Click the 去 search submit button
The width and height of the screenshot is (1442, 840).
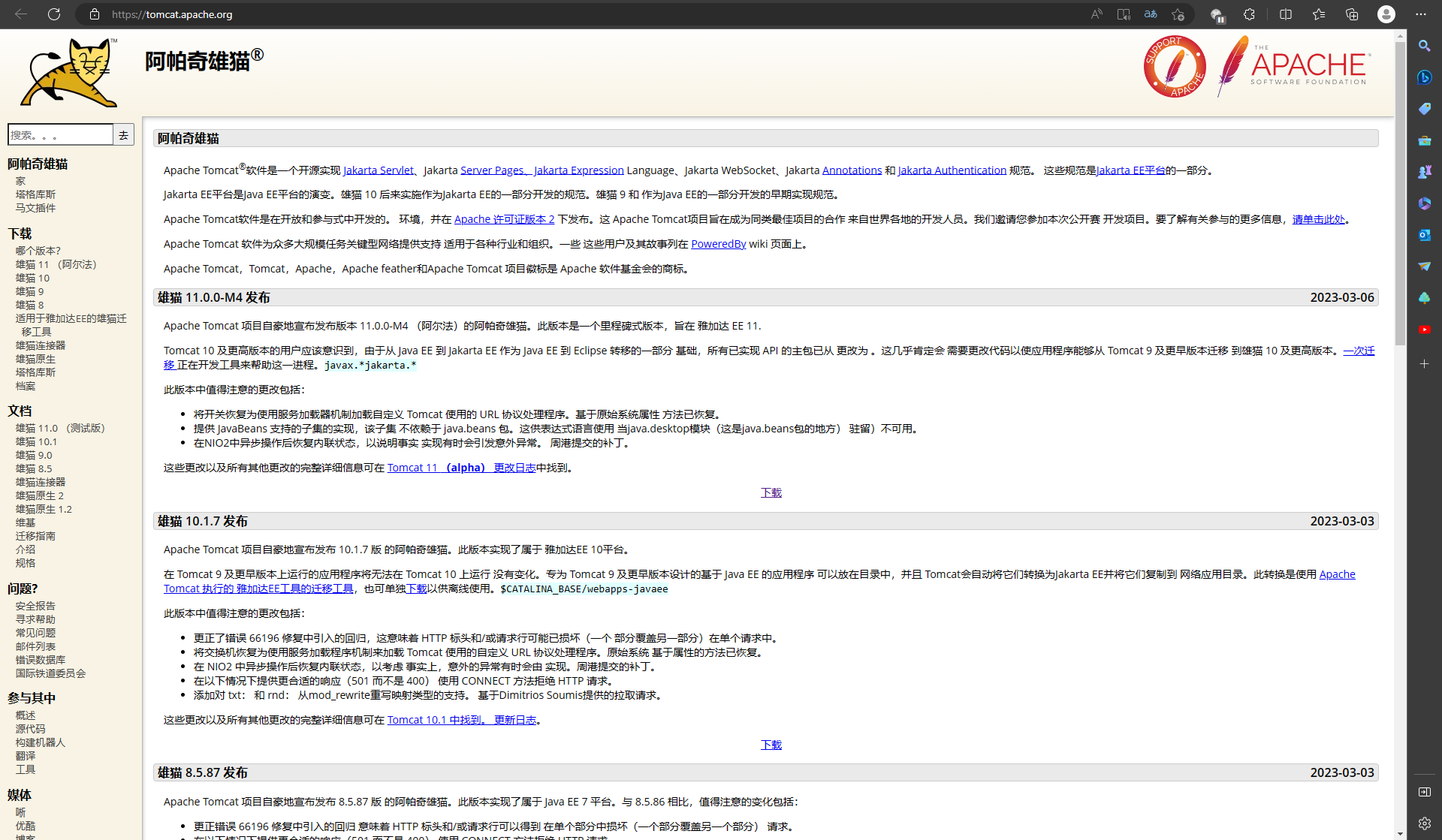[124, 135]
